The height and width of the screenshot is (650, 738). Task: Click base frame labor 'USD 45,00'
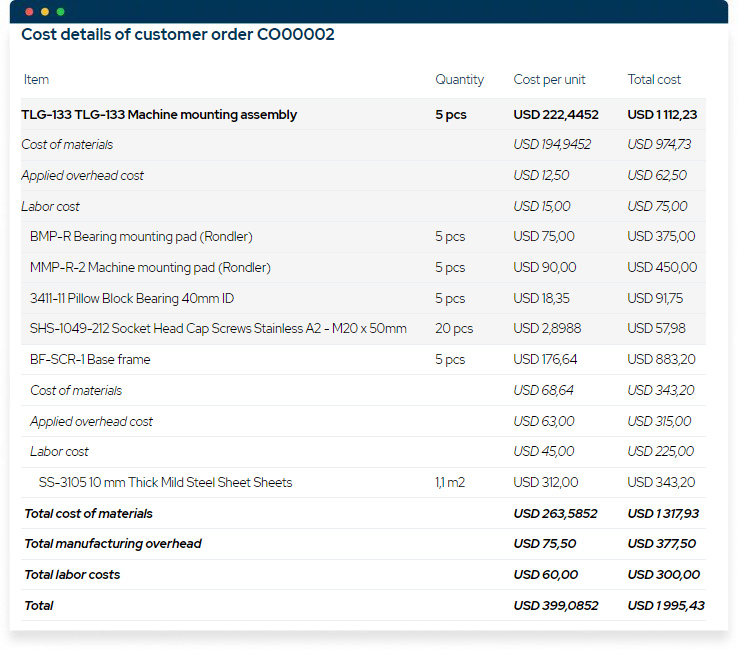click(x=544, y=451)
